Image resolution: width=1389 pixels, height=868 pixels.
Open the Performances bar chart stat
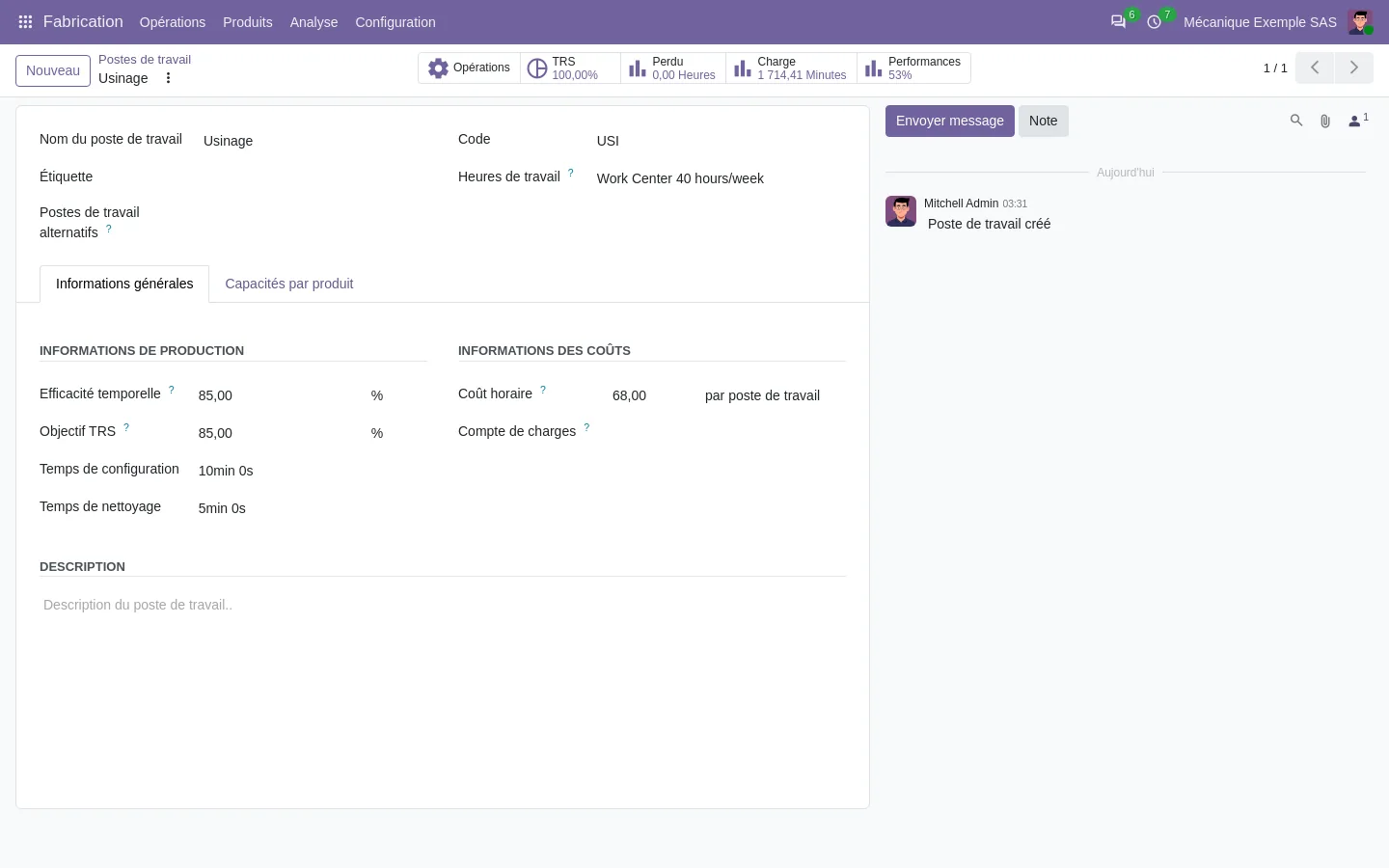tap(913, 68)
